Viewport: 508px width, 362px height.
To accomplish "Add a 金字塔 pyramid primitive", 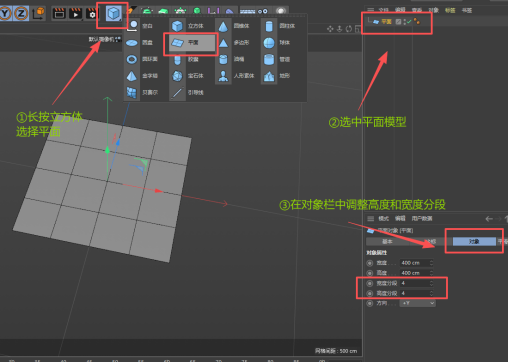I will point(132,76).
